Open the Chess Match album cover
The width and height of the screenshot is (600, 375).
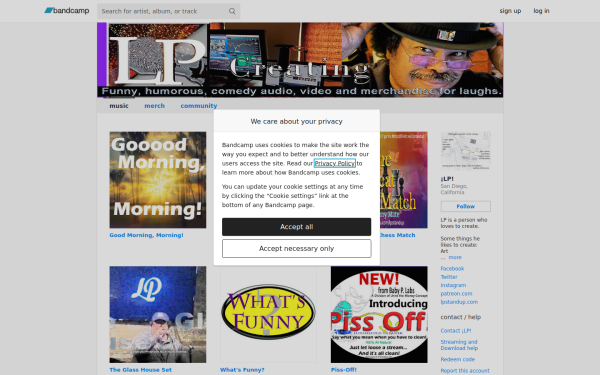(404, 180)
